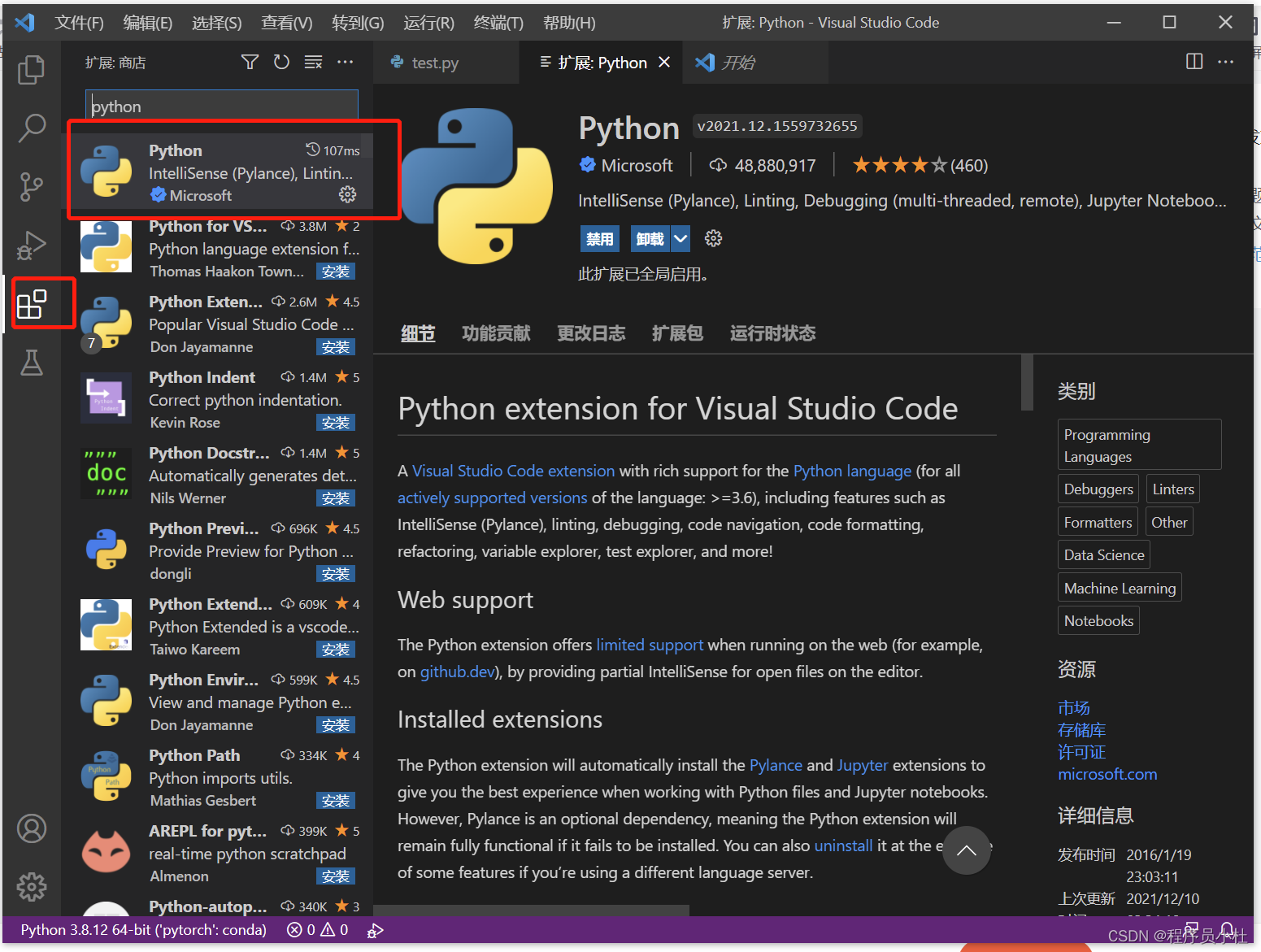This screenshot has height=952, width=1261.
Task: Click the VS Code logo in title bar
Action: (x=25, y=23)
